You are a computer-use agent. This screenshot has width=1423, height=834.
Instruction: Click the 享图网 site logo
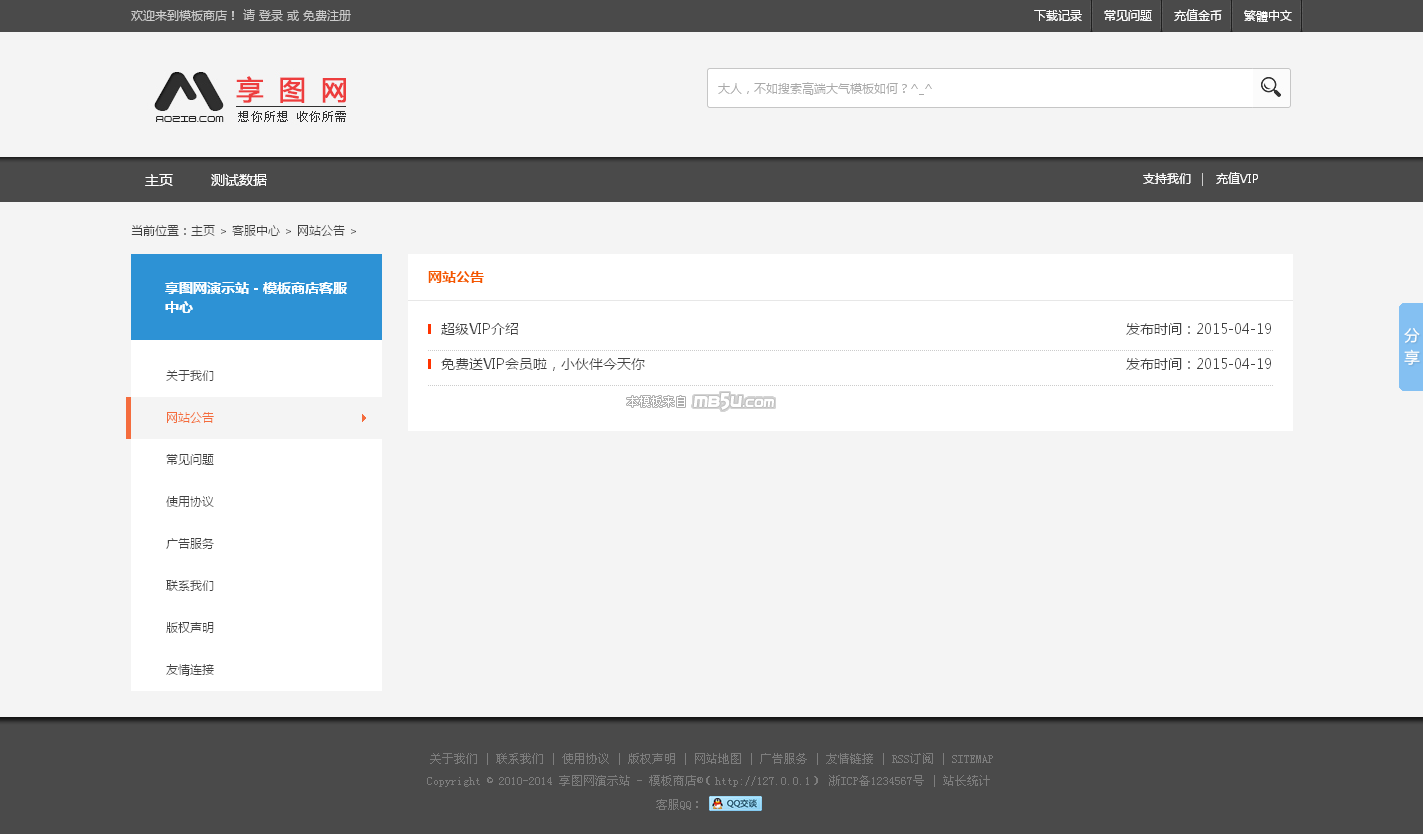click(250, 98)
